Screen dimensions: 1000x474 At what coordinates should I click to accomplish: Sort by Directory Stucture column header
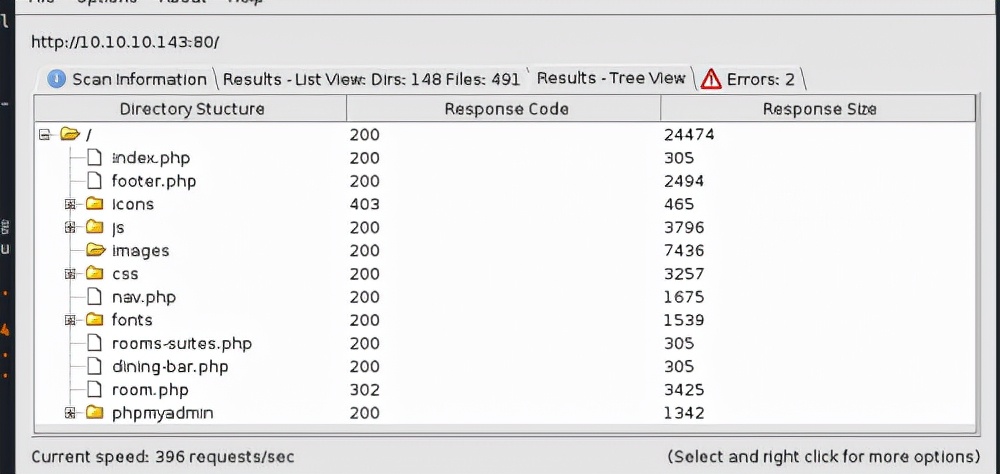tap(191, 108)
